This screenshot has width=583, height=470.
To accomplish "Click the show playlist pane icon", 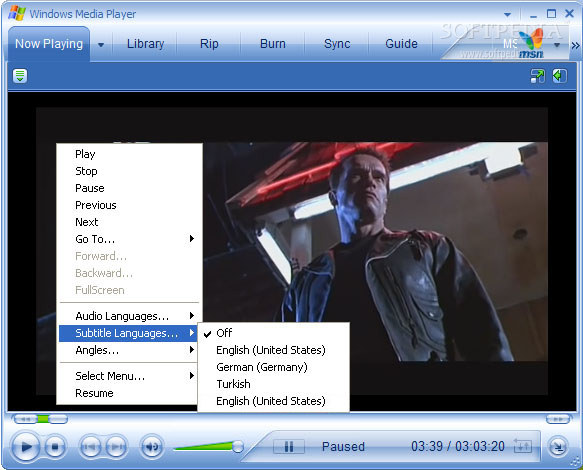I will click(x=560, y=76).
